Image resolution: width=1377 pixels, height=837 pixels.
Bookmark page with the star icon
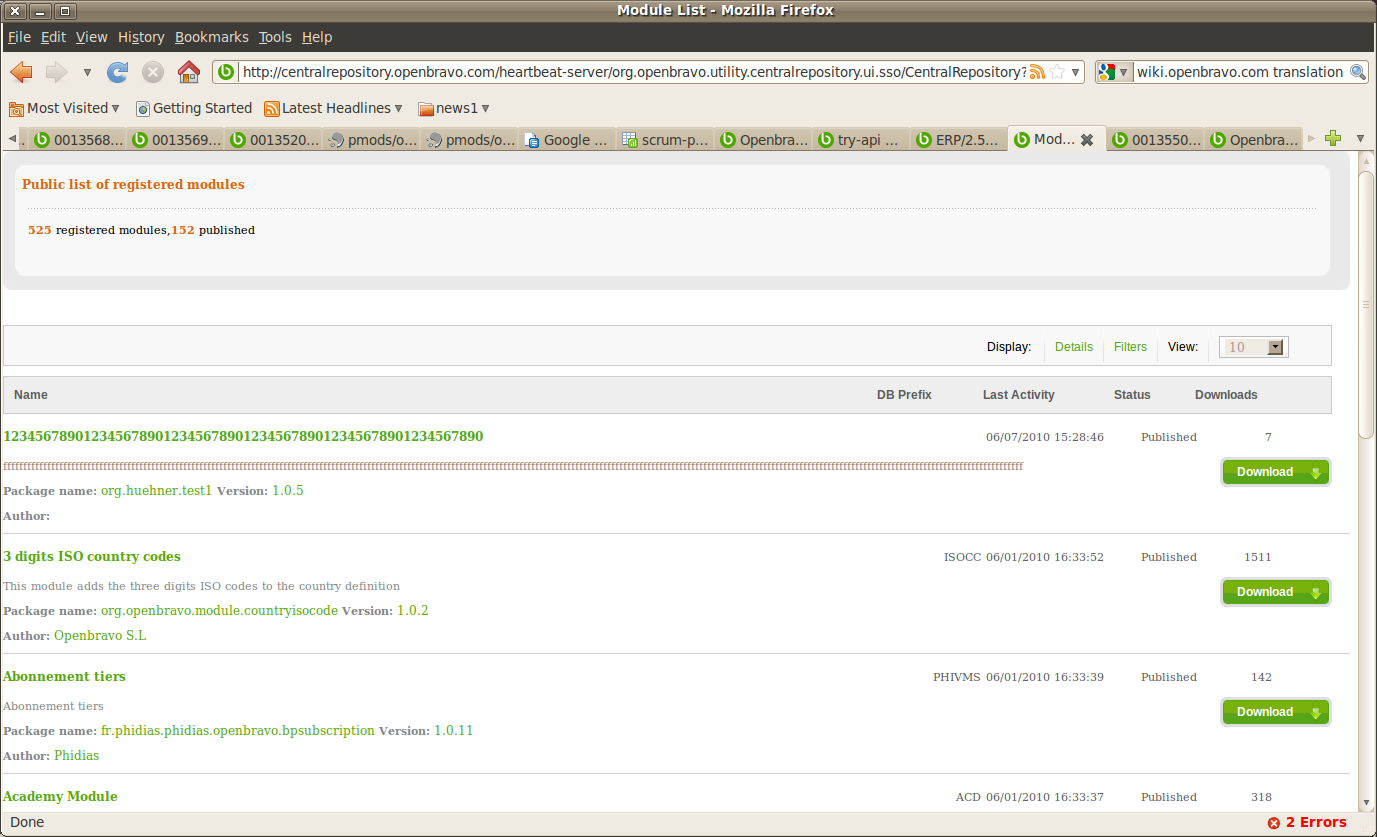(1057, 72)
